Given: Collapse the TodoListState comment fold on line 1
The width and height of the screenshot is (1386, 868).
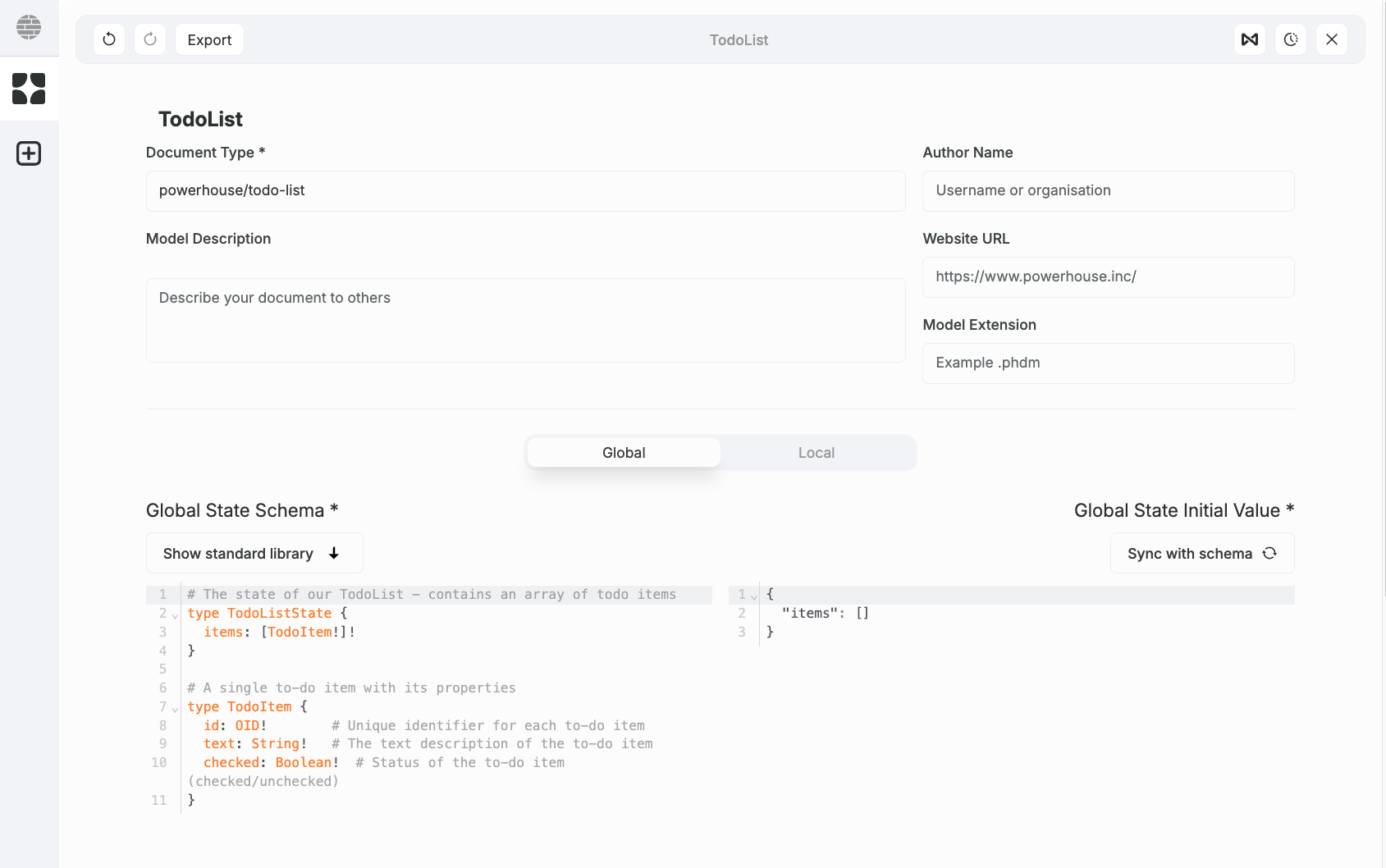Looking at the screenshot, I should (174, 617).
